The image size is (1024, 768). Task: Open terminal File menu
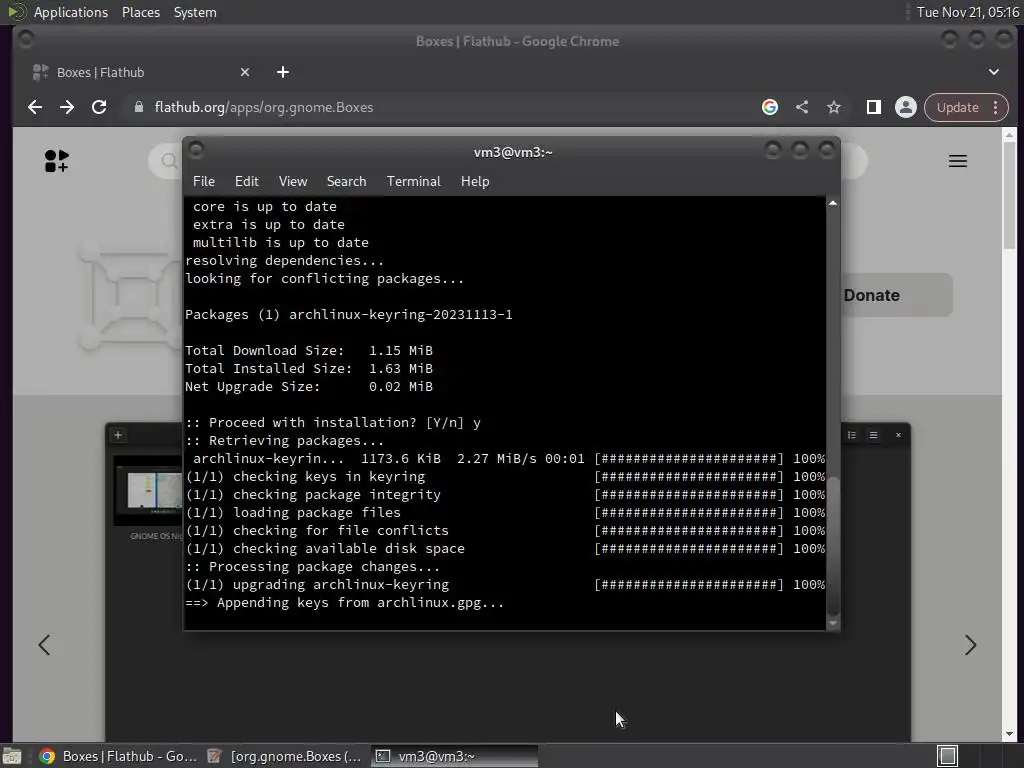click(204, 182)
